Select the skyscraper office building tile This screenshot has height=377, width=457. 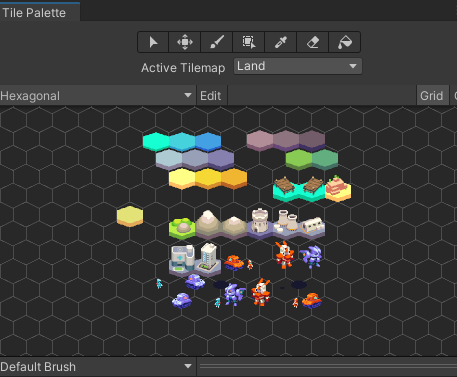click(x=208, y=259)
